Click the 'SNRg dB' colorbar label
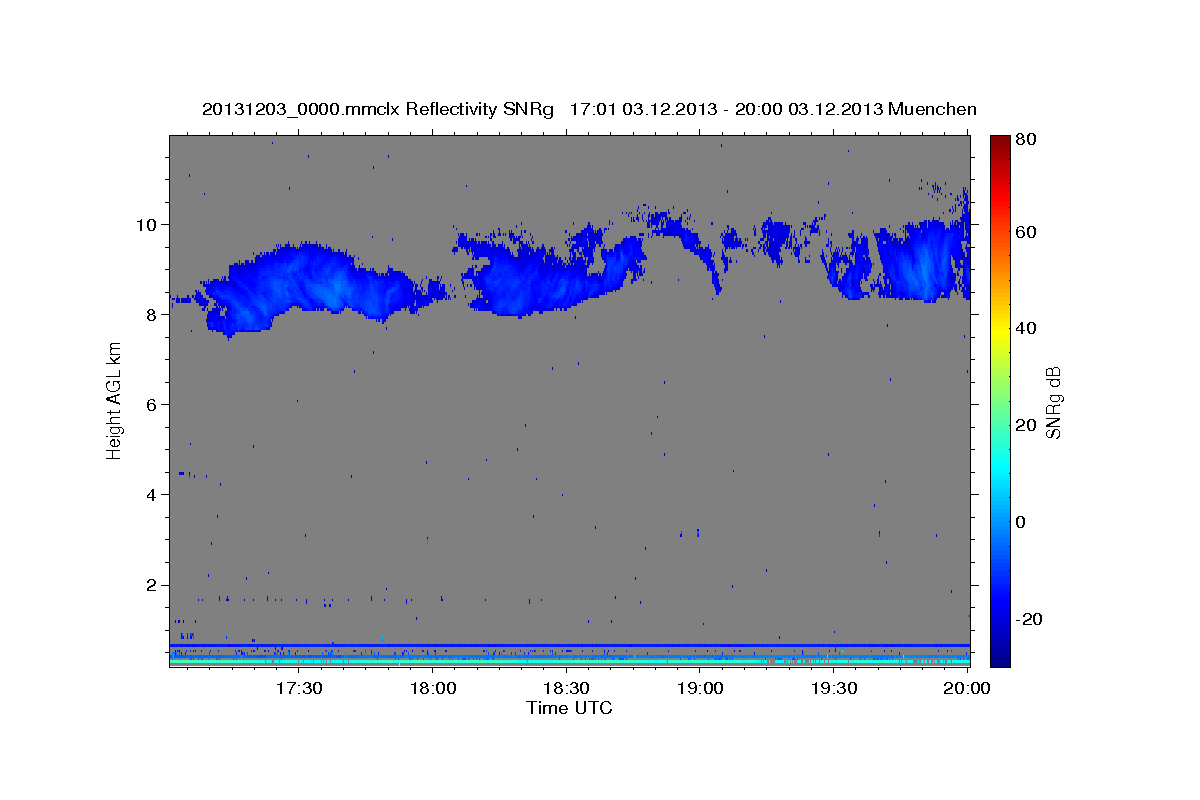Screen dimensions: 1200x800 pos(1053,402)
